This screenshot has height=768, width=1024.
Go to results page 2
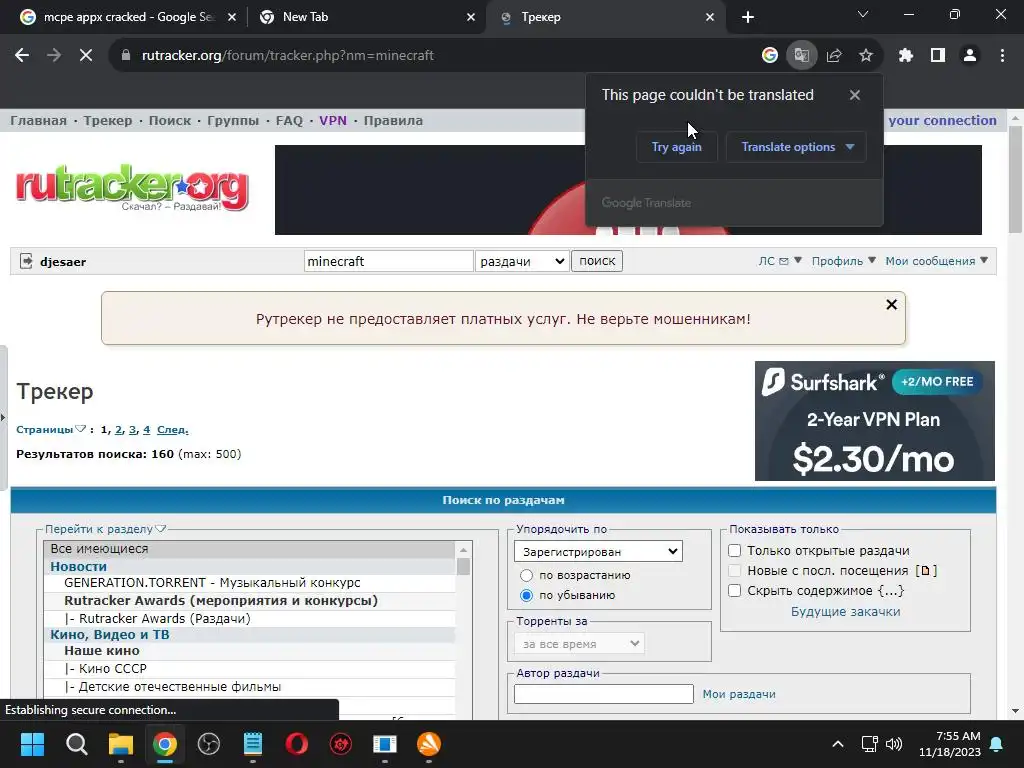[x=118, y=429]
